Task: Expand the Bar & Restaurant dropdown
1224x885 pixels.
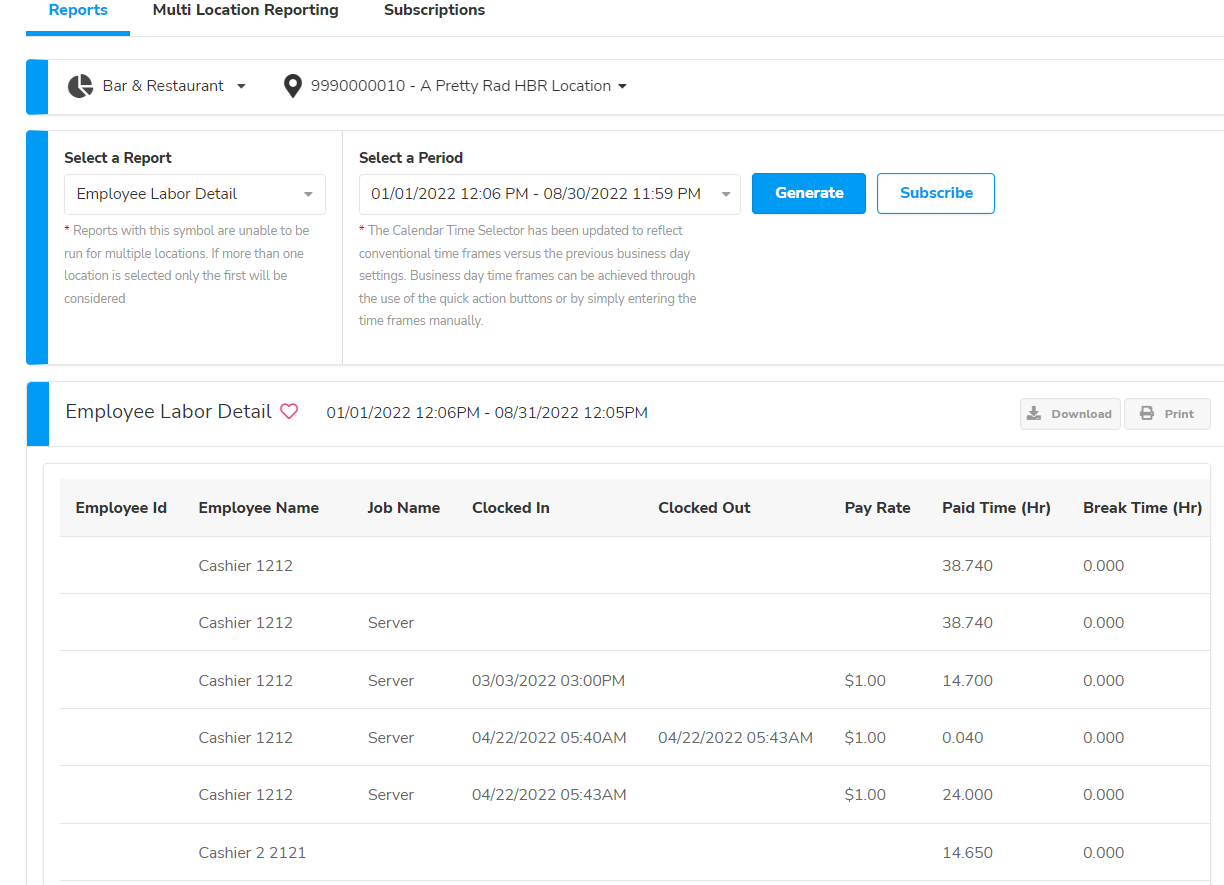Action: [x=241, y=87]
